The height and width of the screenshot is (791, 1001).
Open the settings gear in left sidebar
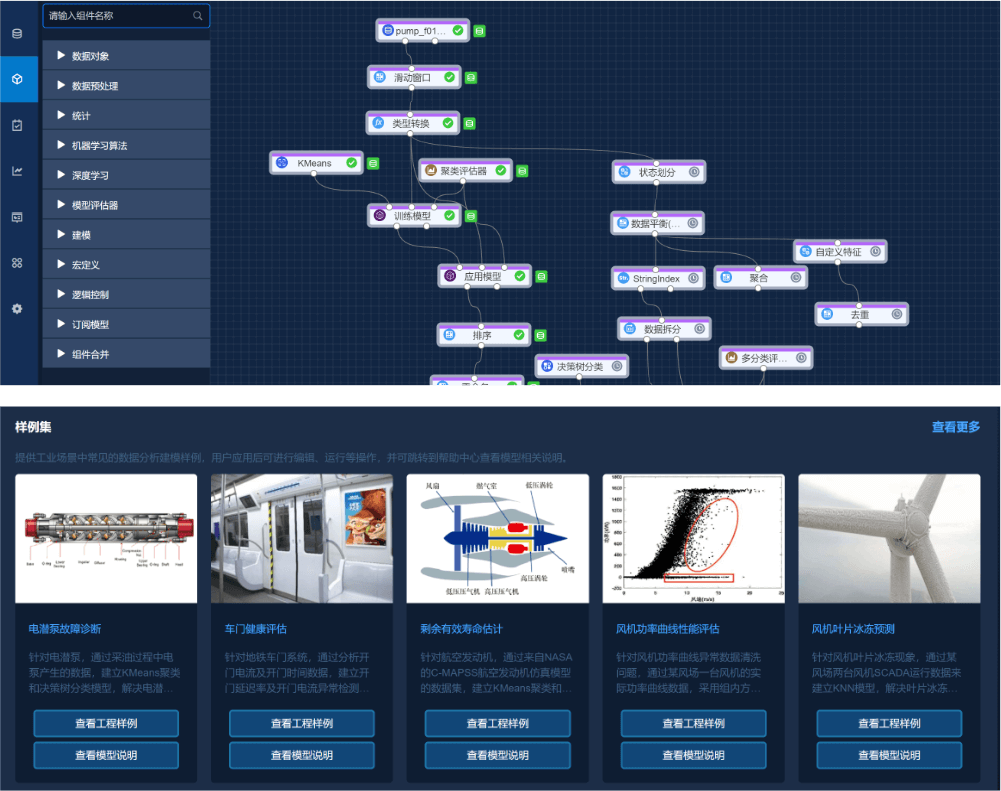(16, 309)
